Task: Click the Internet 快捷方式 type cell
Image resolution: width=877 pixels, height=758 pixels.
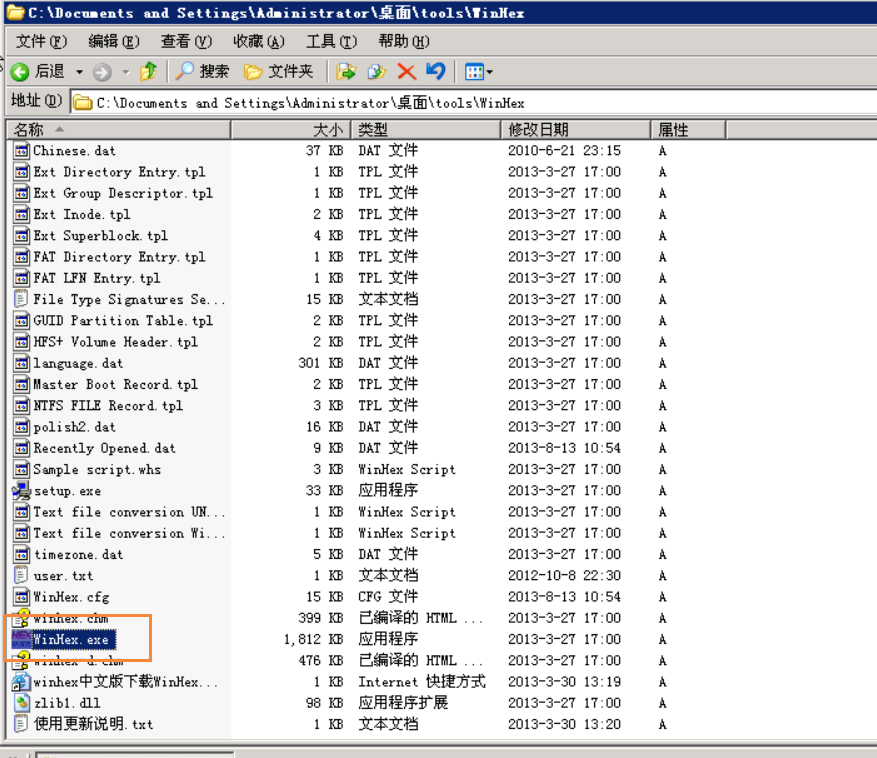Action: pos(422,681)
